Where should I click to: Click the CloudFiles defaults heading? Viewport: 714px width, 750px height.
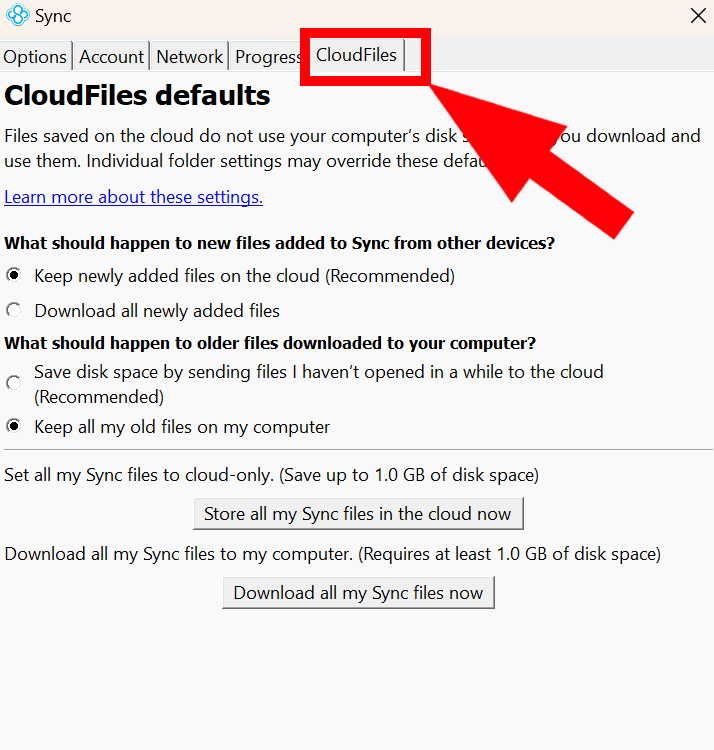pos(137,96)
